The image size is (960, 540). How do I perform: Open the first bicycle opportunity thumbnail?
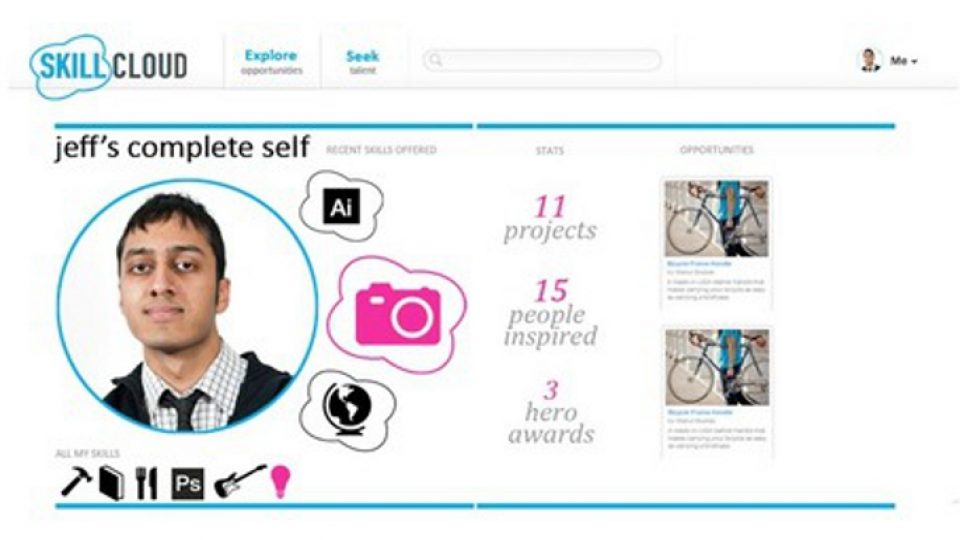(x=716, y=219)
